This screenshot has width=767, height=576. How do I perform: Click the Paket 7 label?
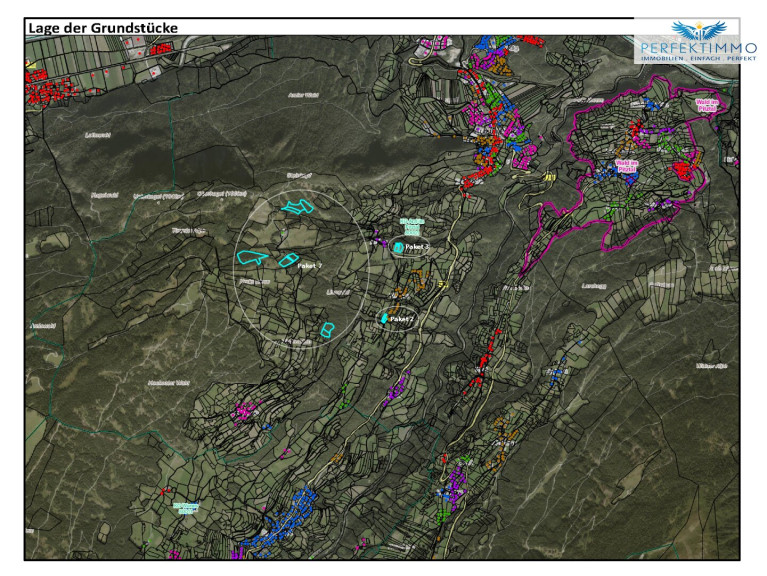[x=309, y=267]
